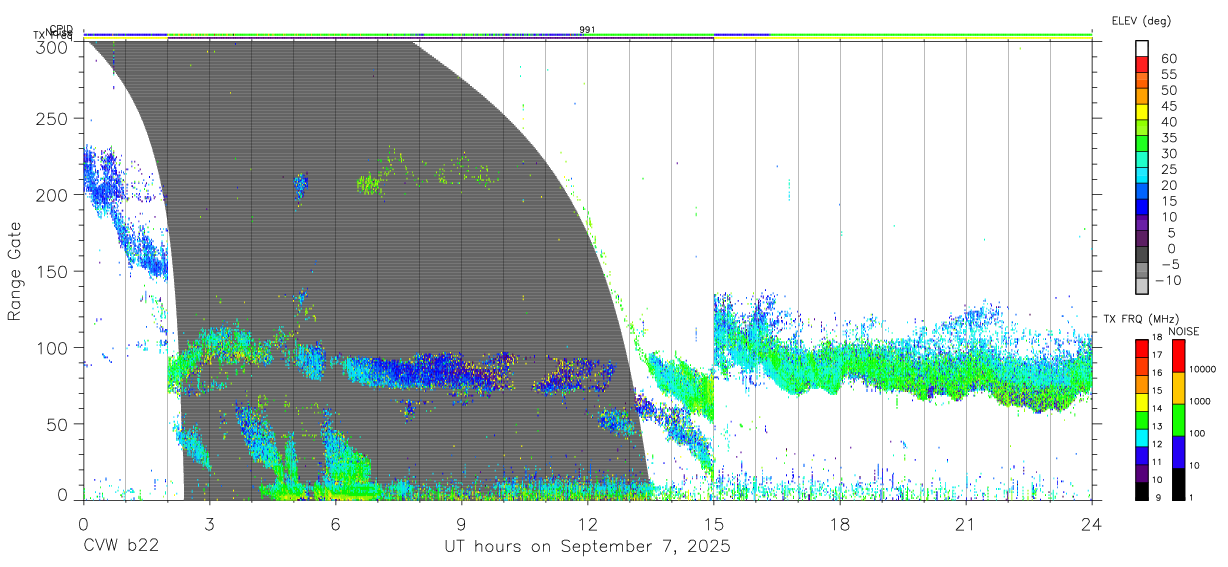Click the 'CVW b22' radar beam label
1228x567 pixels.
click(x=120, y=547)
